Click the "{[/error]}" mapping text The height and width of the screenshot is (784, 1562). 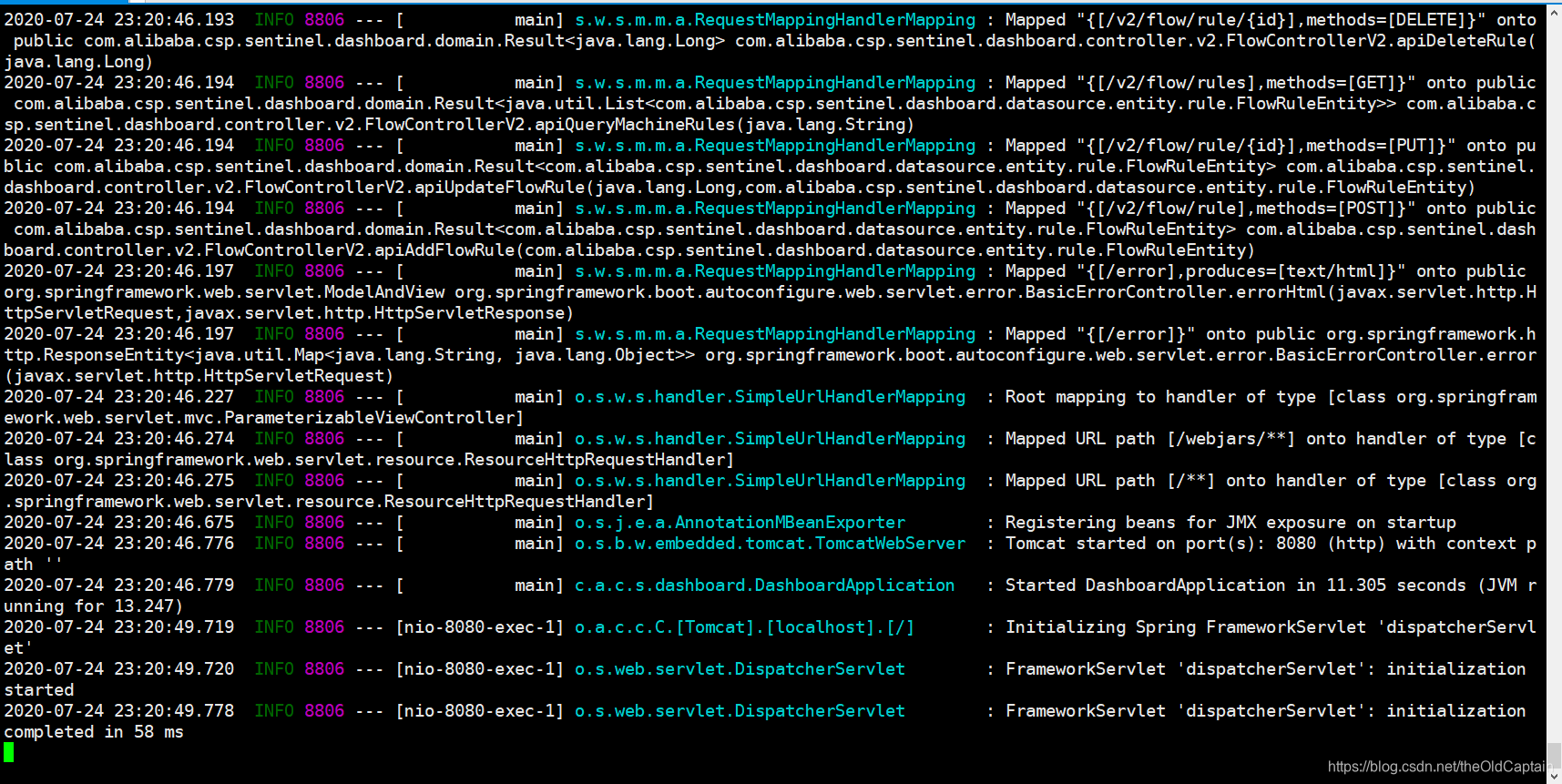click(1136, 334)
